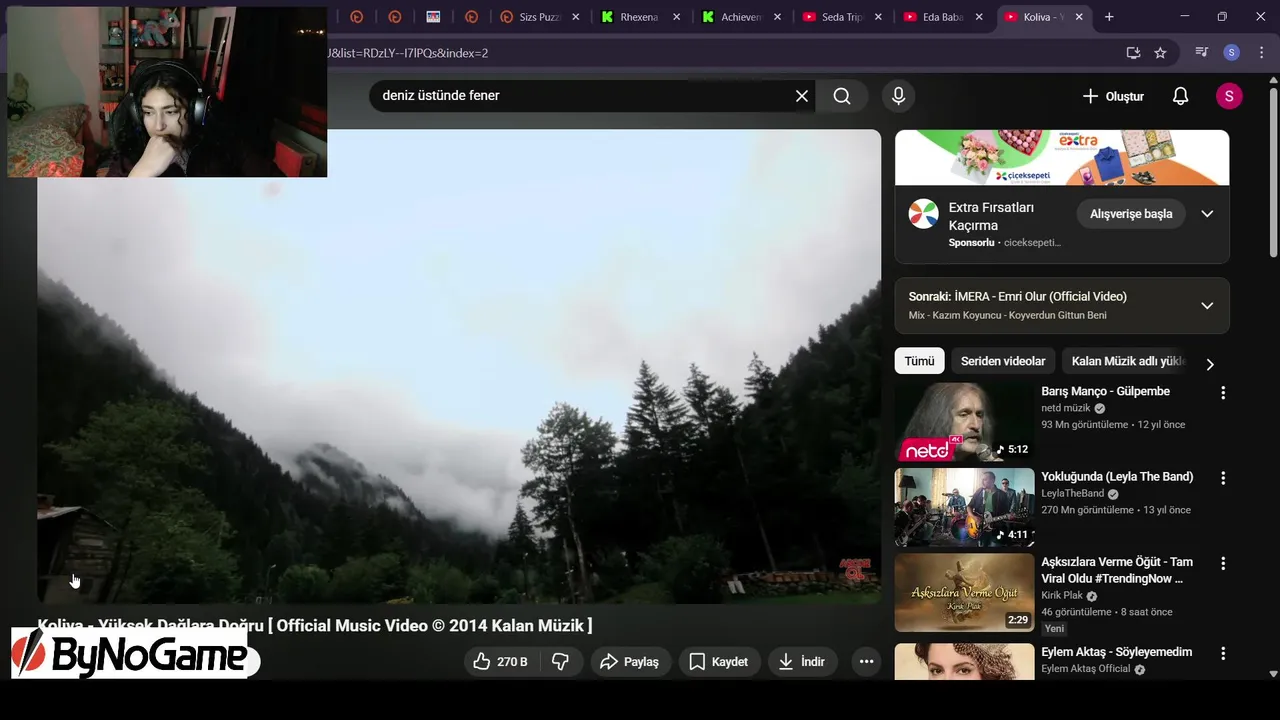Viewport: 1280px width, 720px height.
Task: Open options for Aşksızlara Verme Öğüt
Action: (x=1222, y=564)
